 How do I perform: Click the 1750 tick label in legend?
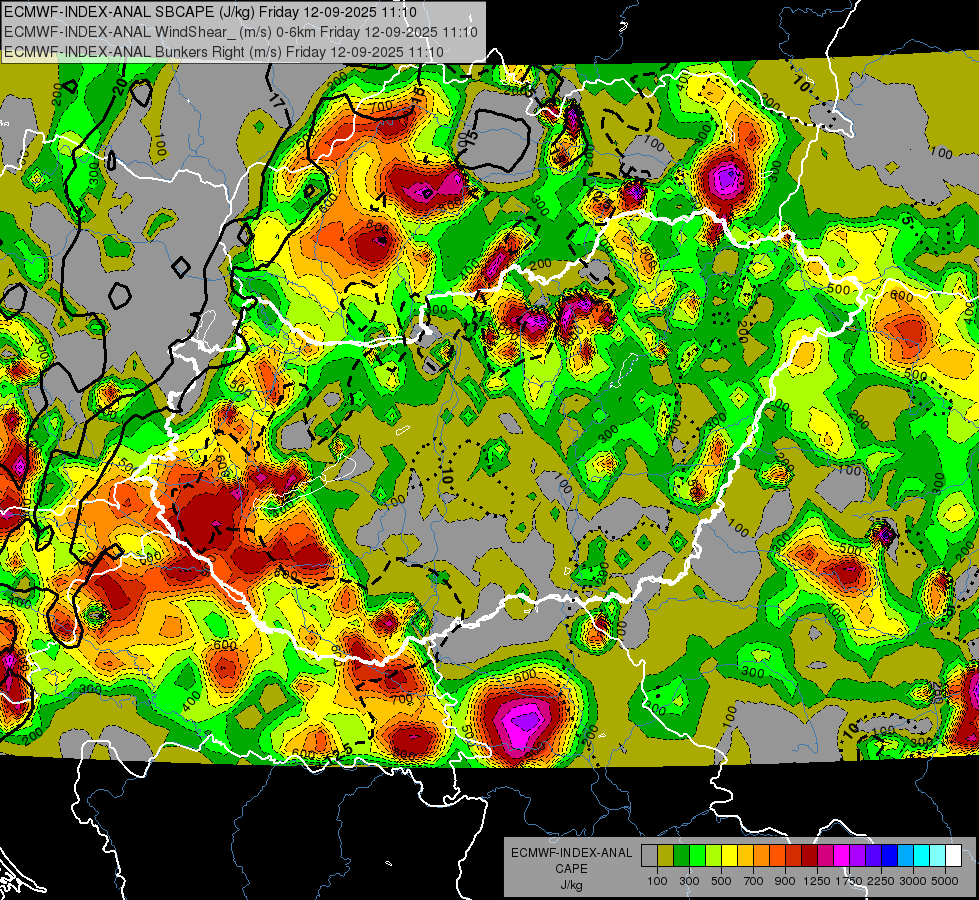(849, 881)
